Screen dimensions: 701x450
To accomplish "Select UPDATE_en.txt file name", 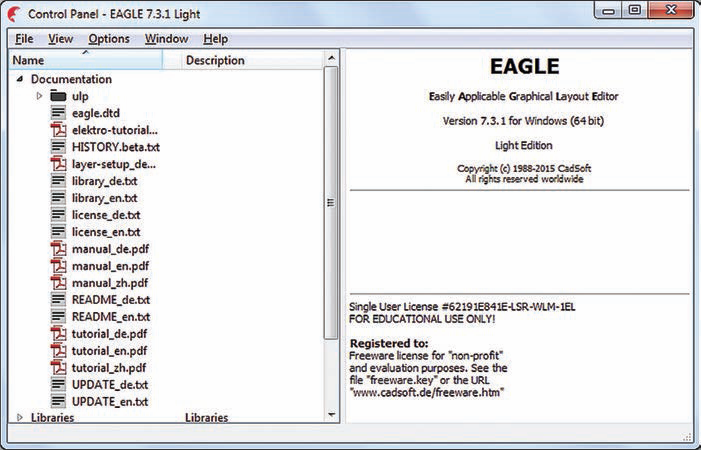I will (110, 402).
